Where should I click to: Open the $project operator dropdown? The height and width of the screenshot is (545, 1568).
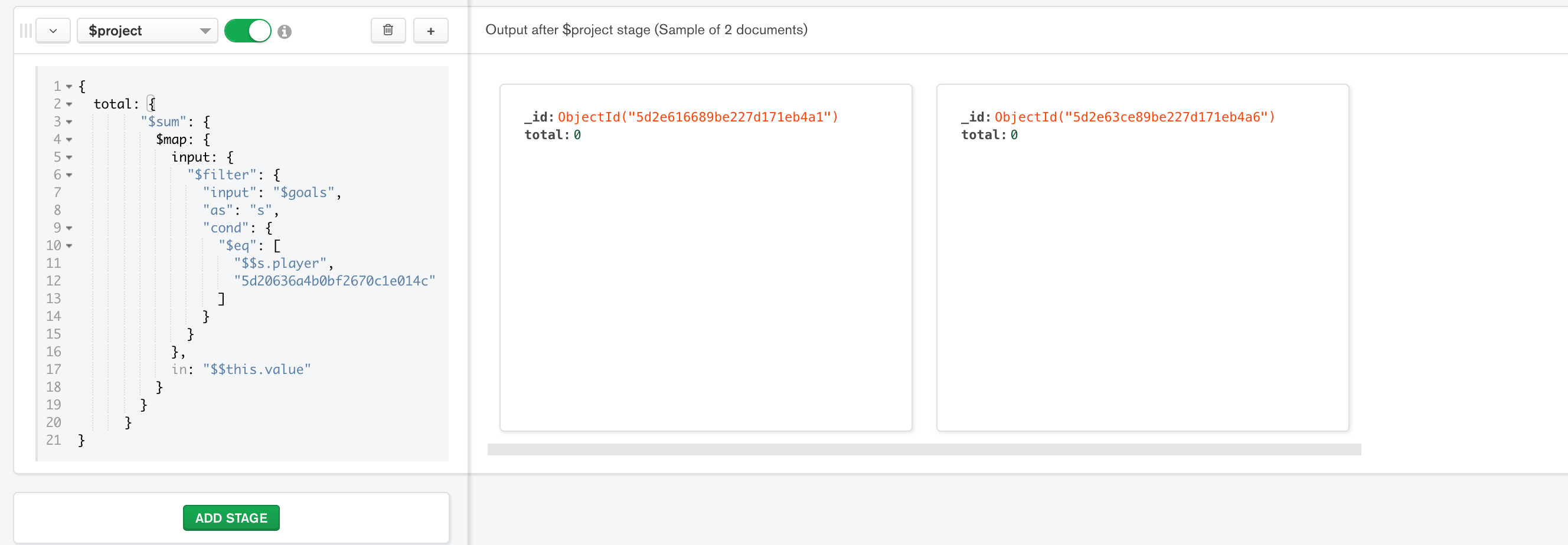[x=146, y=31]
